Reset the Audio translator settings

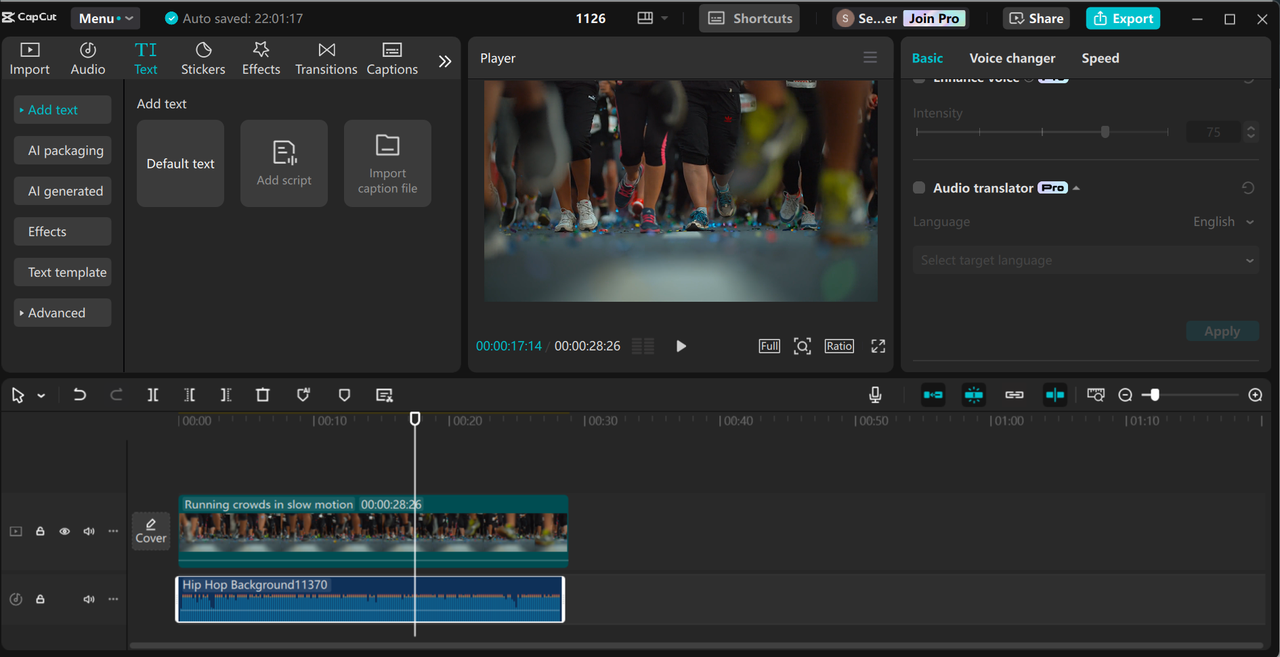pos(1248,188)
